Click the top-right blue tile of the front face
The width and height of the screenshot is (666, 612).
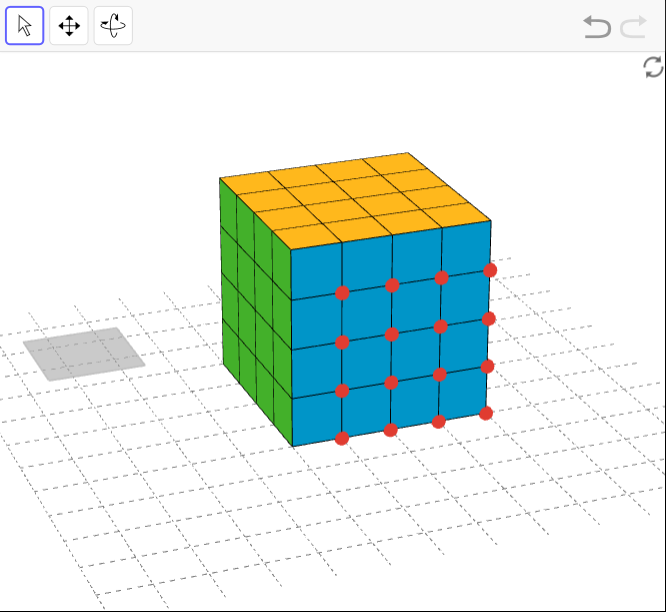point(466,248)
